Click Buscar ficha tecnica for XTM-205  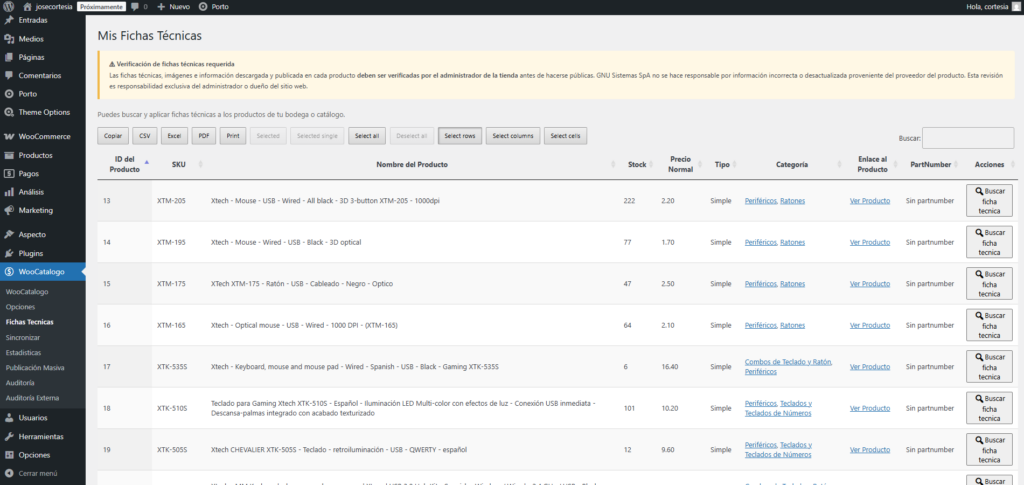pos(989,200)
